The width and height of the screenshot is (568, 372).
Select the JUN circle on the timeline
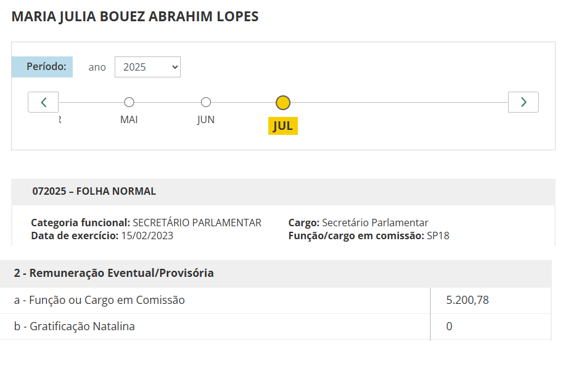point(206,102)
